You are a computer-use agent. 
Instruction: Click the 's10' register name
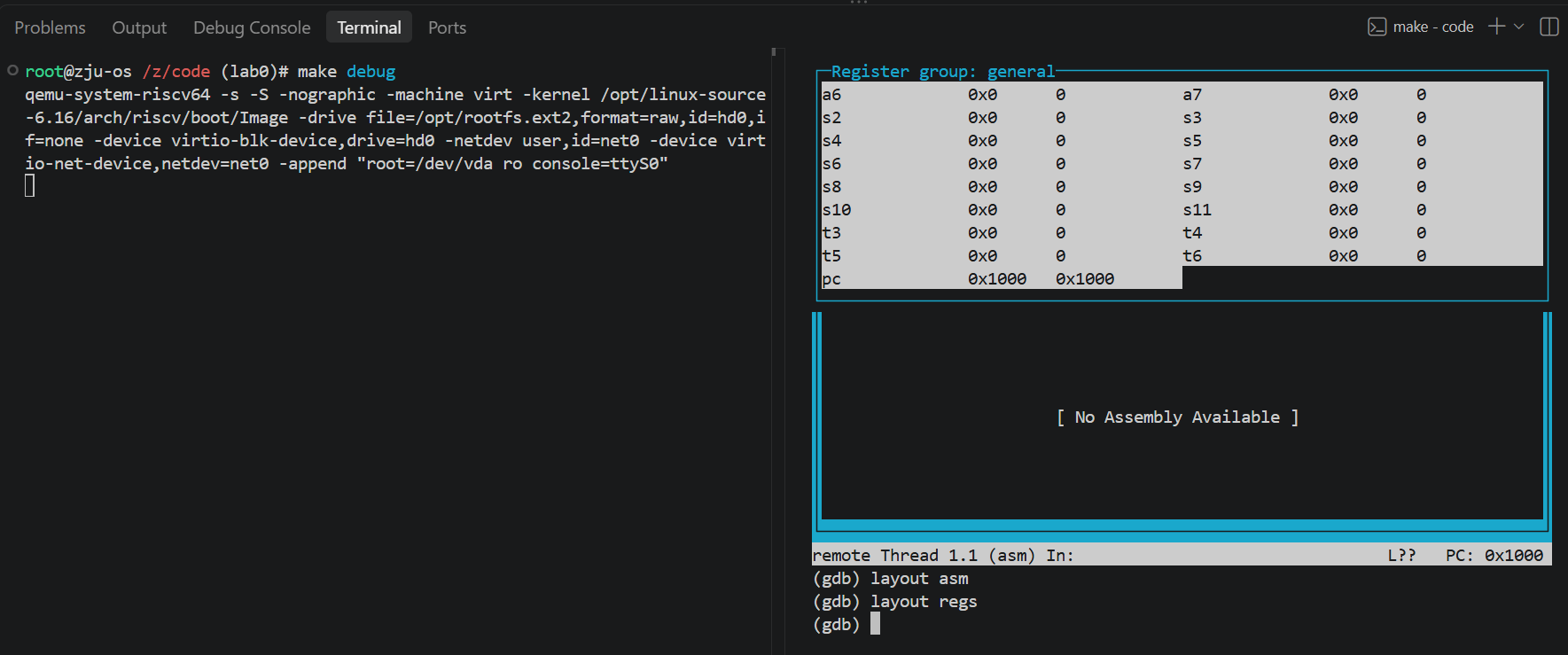(x=836, y=210)
